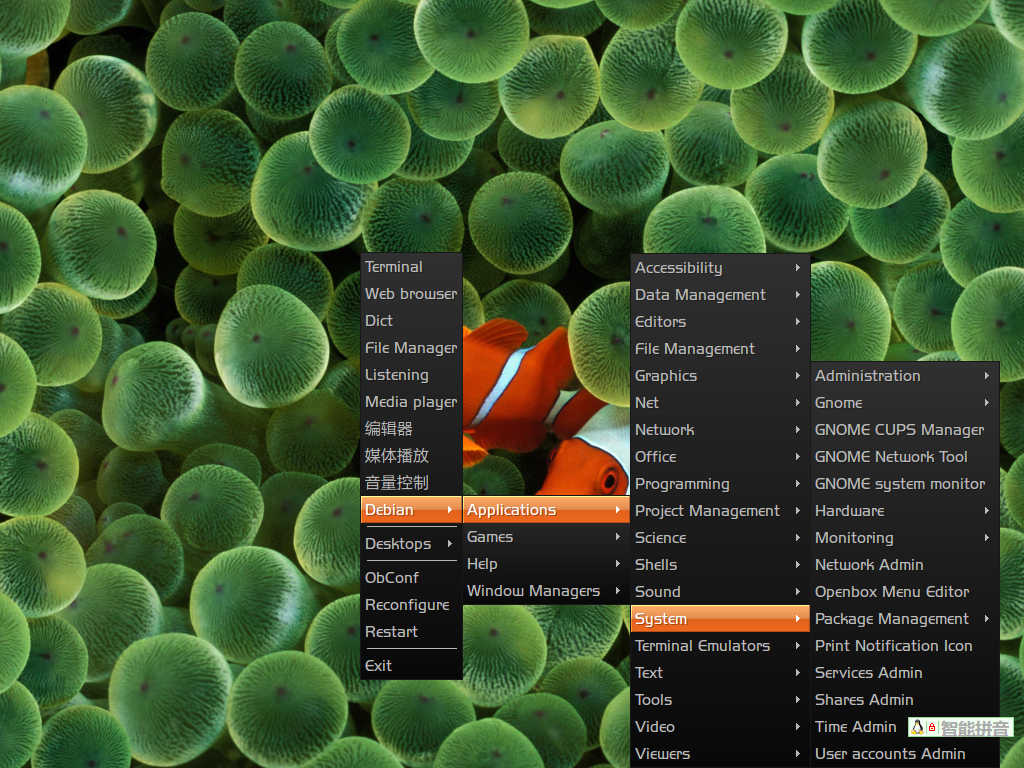Launch GNOME Network Tool
Viewport: 1024px width, 768px height.
[905, 456]
